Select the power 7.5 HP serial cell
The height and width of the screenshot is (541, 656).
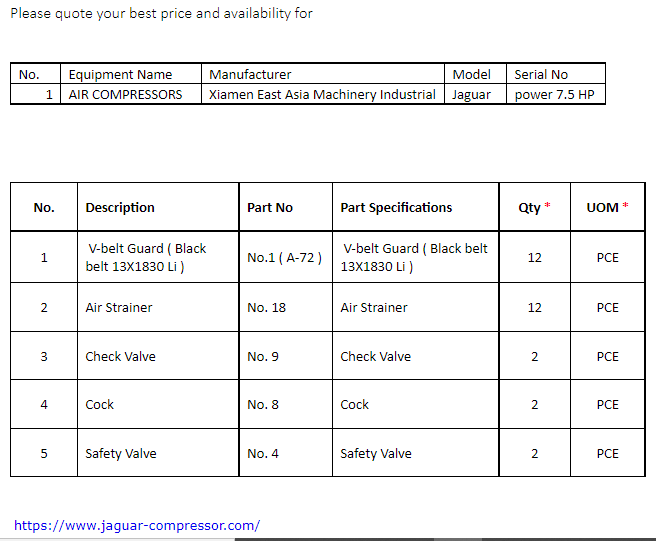556,94
